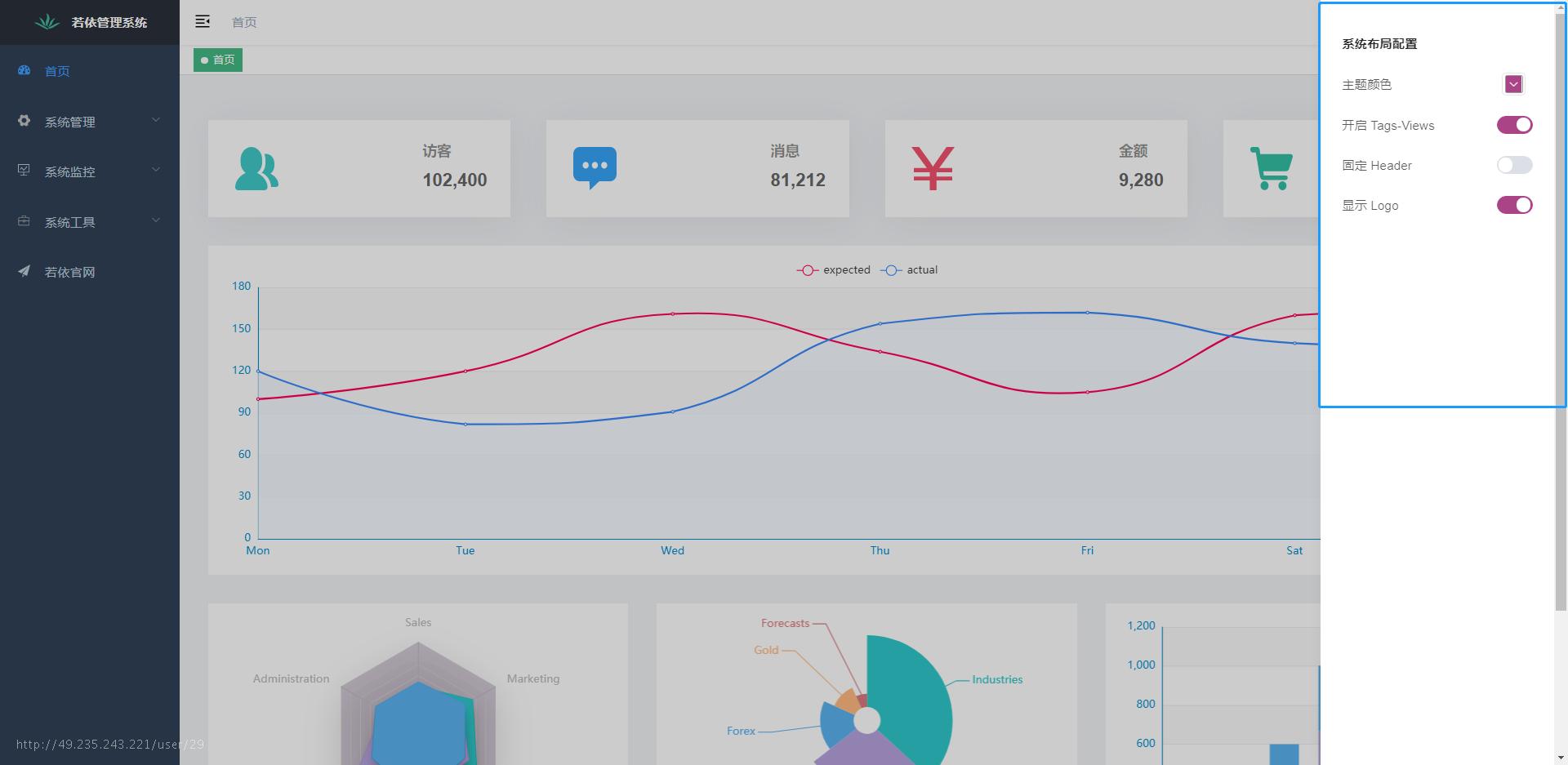1568x765 pixels.
Task: Click the Gold pie chart label
Action: click(x=766, y=650)
